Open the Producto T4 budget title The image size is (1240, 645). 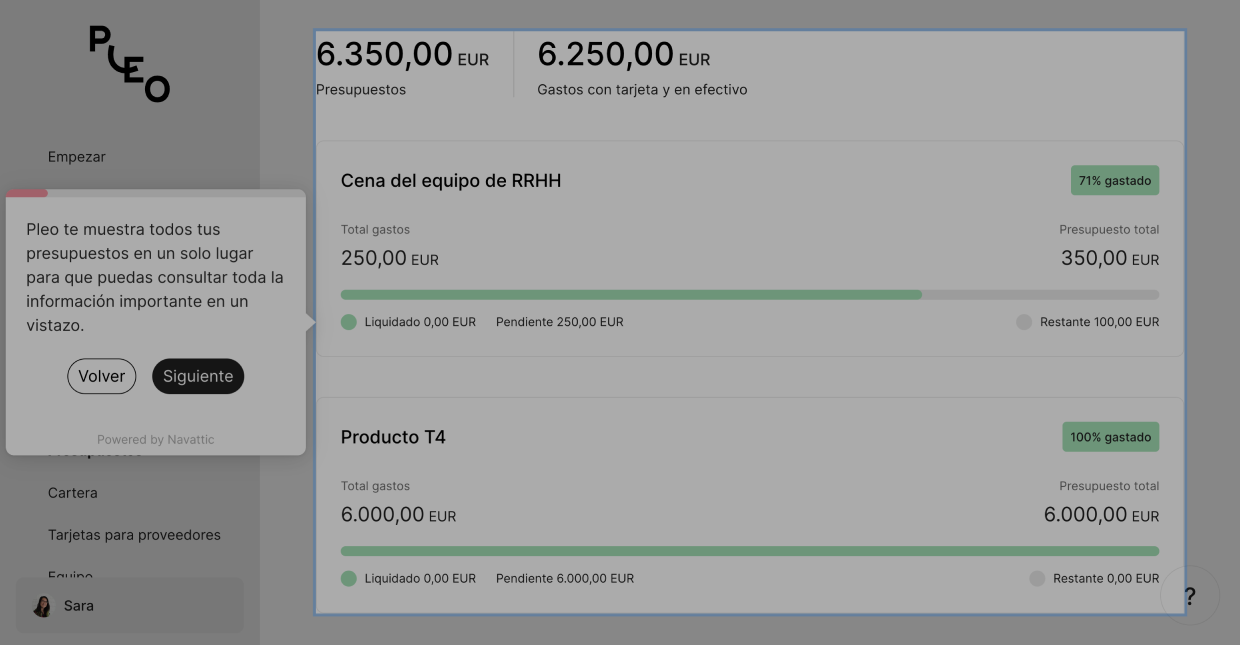(x=393, y=437)
